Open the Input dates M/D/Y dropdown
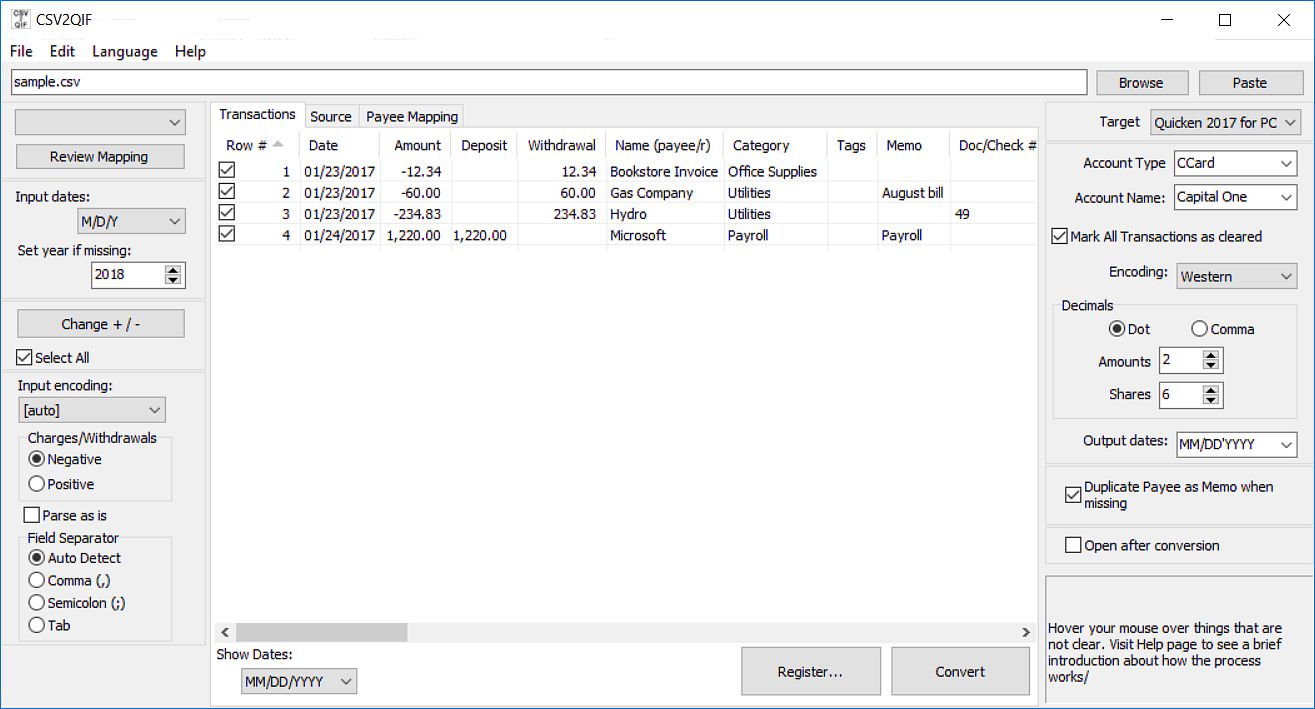The height and width of the screenshot is (709, 1315). pos(132,221)
